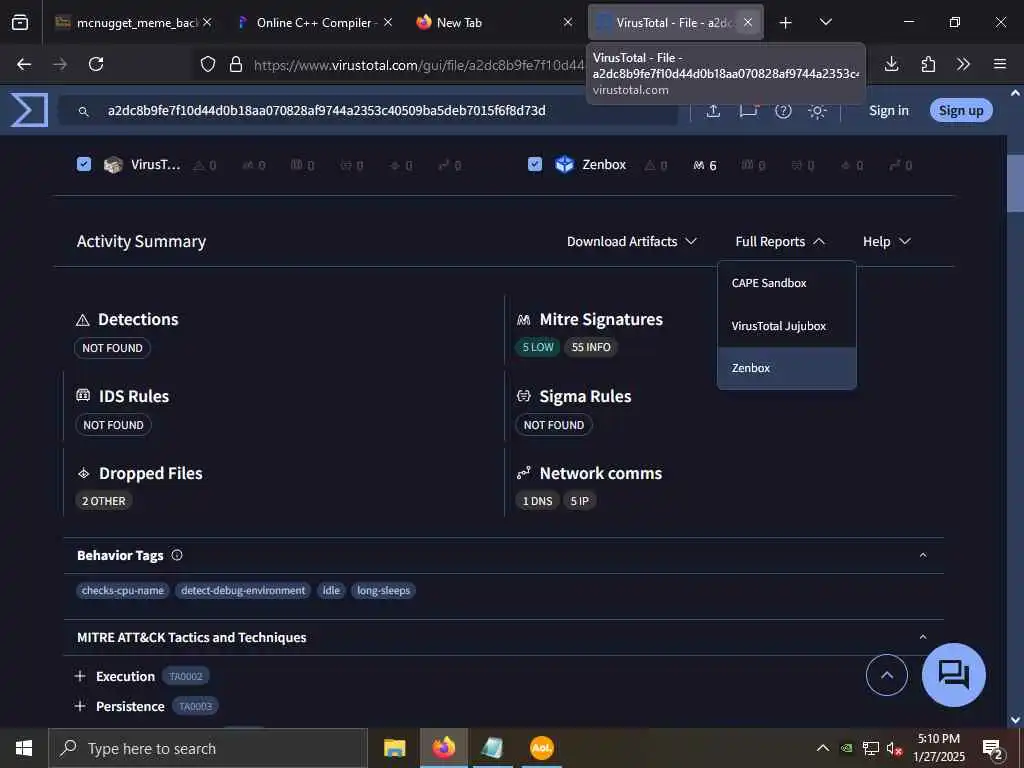Click the site padlock icon
Screen dimensions: 1024x768
(x=236, y=64)
